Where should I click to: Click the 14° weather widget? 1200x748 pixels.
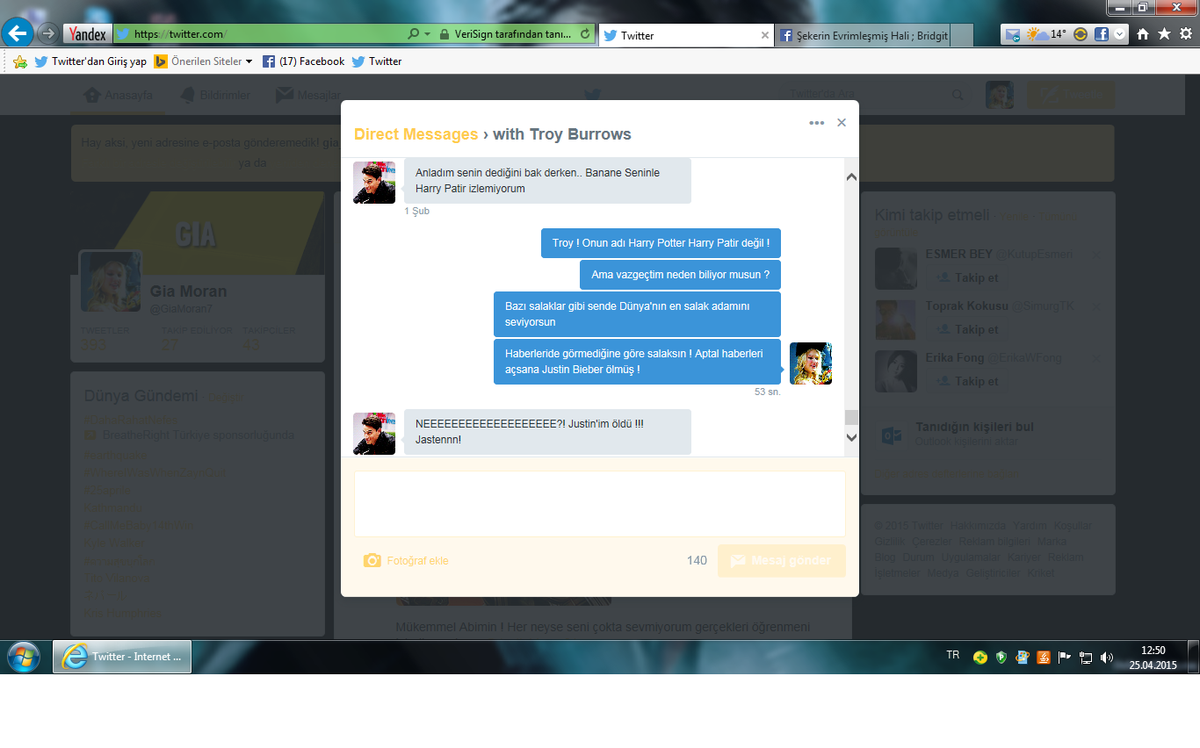[x=1046, y=34]
